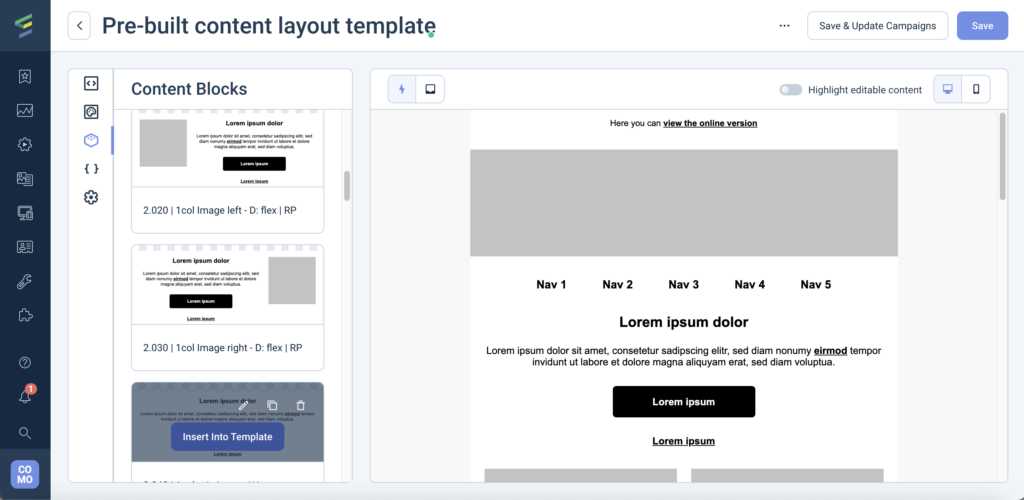Open the curly braces variables tab

(x=91, y=168)
